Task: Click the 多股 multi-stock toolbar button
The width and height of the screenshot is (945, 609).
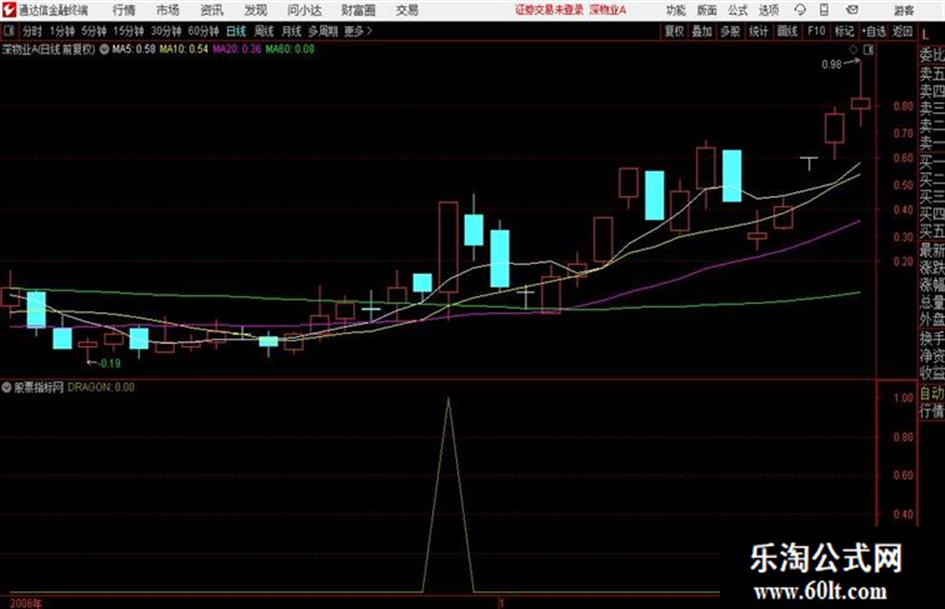Action: 730,31
